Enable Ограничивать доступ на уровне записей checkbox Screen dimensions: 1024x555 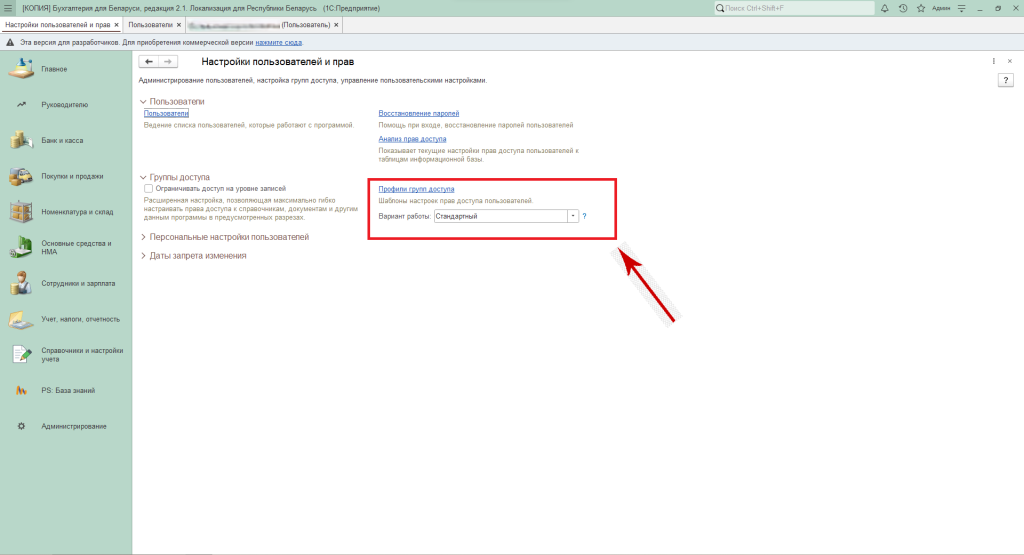[x=149, y=188]
